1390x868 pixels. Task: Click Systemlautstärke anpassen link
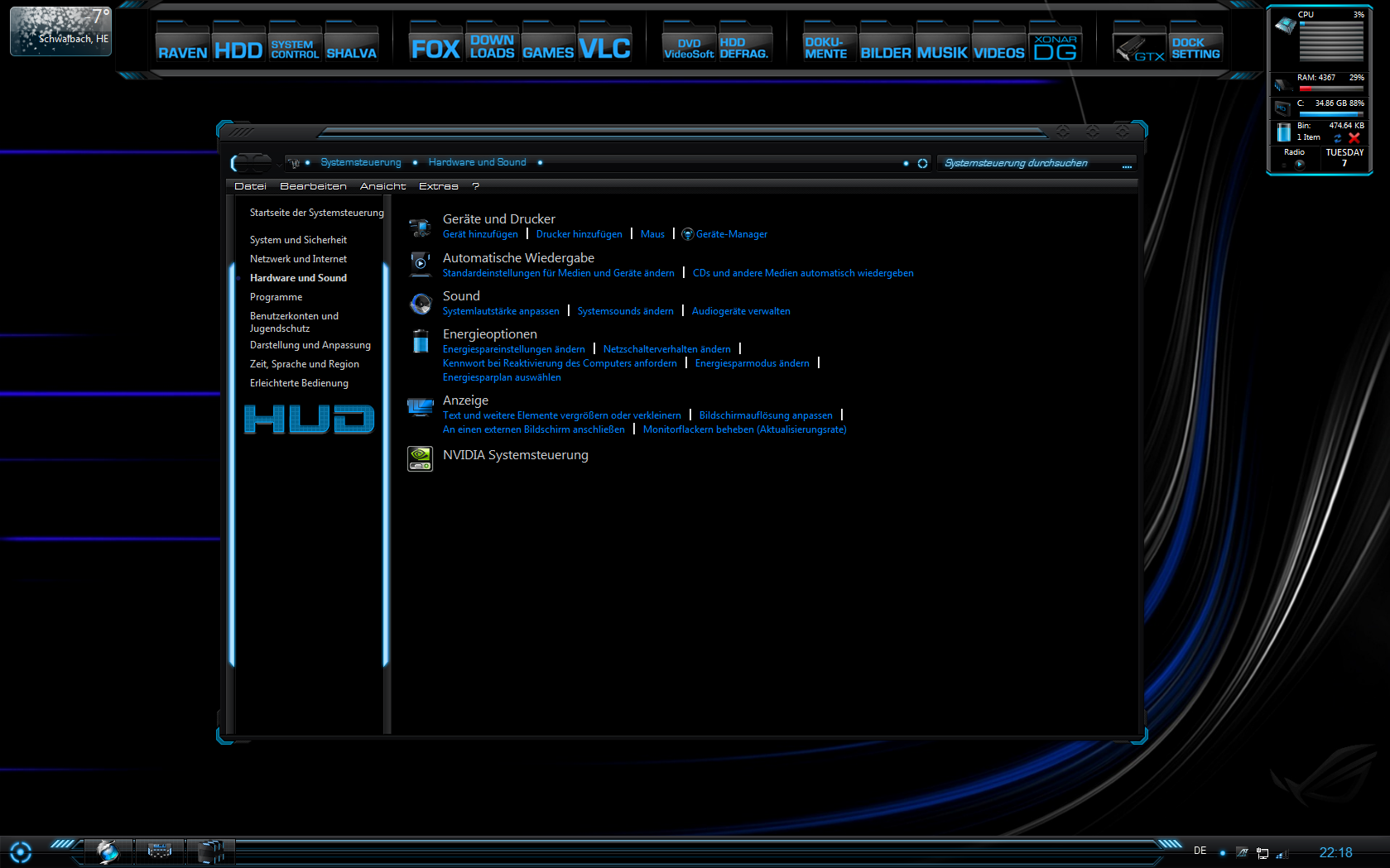click(x=501, y=311)
